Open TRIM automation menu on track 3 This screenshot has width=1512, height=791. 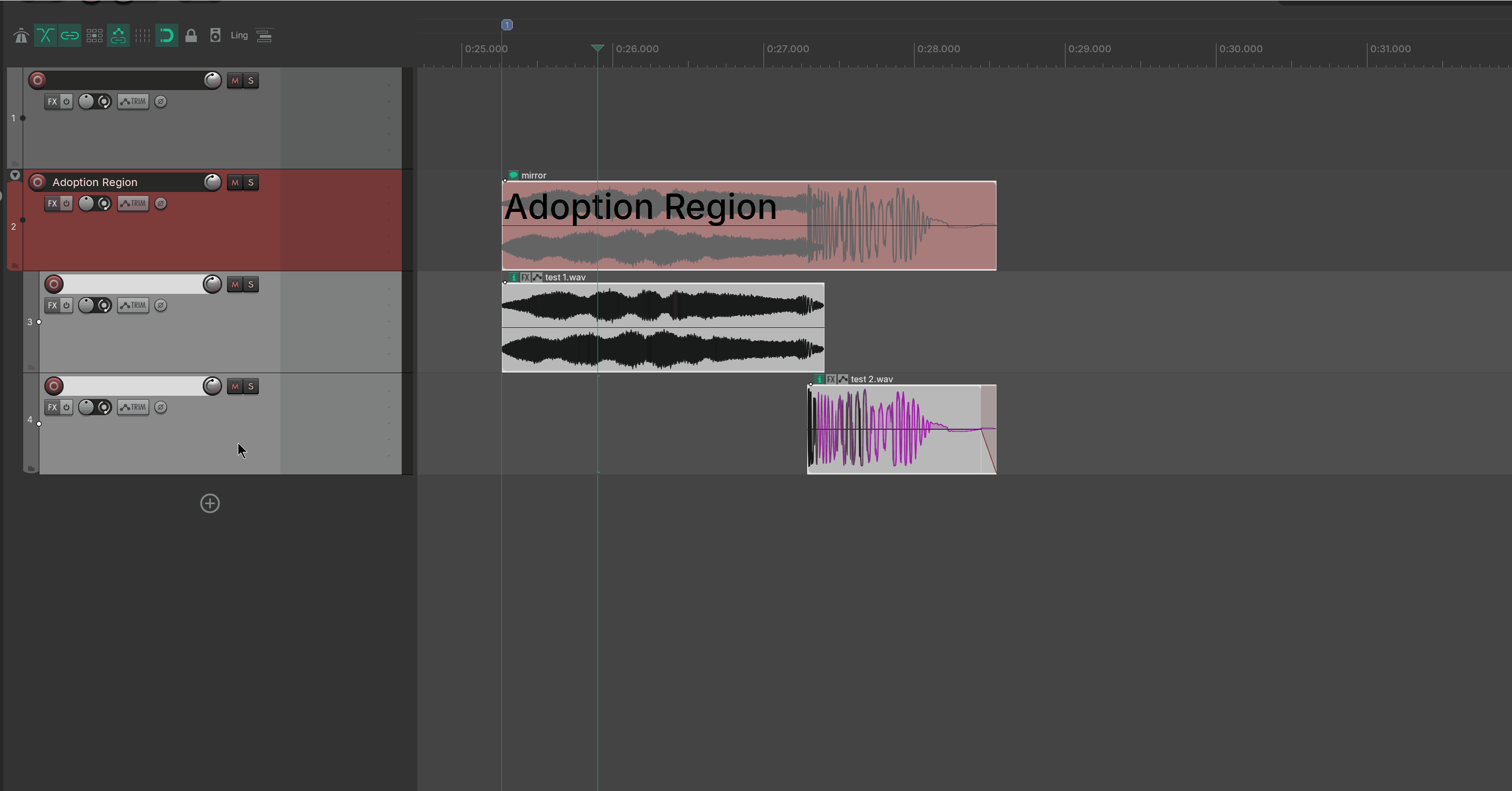(x=133, y=305)
